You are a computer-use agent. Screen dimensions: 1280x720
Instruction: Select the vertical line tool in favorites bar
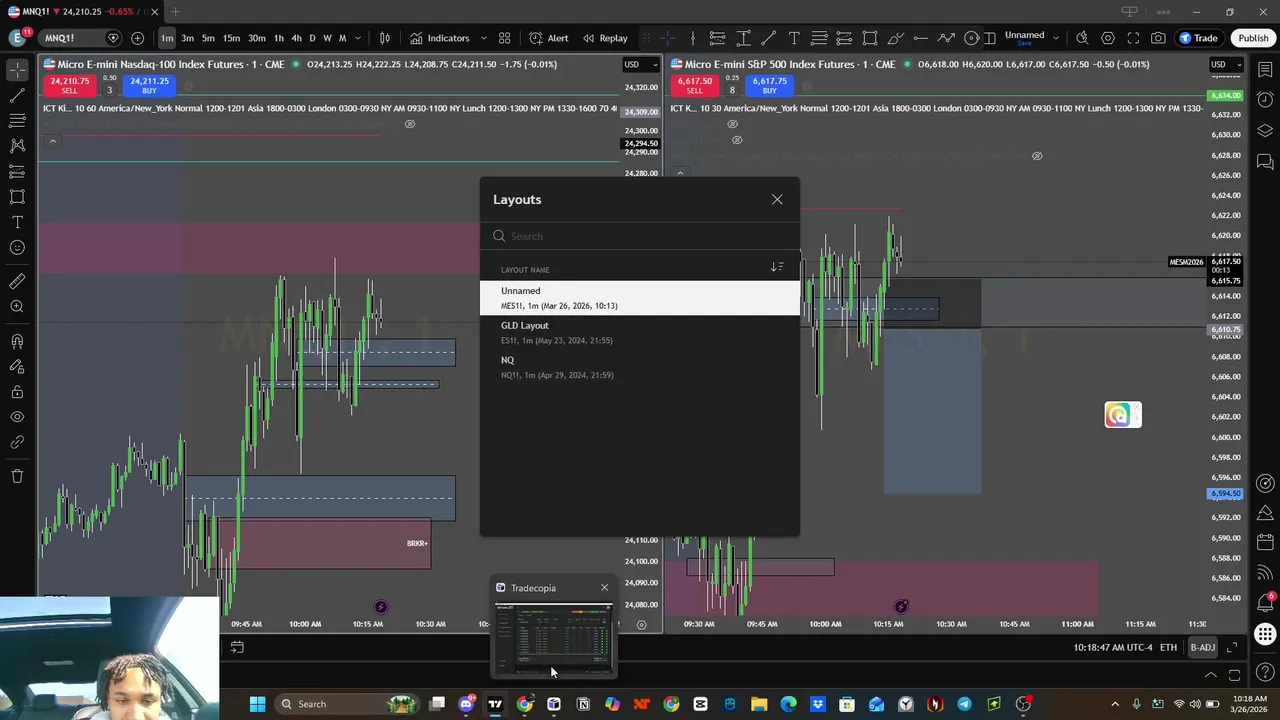[692, 38]
